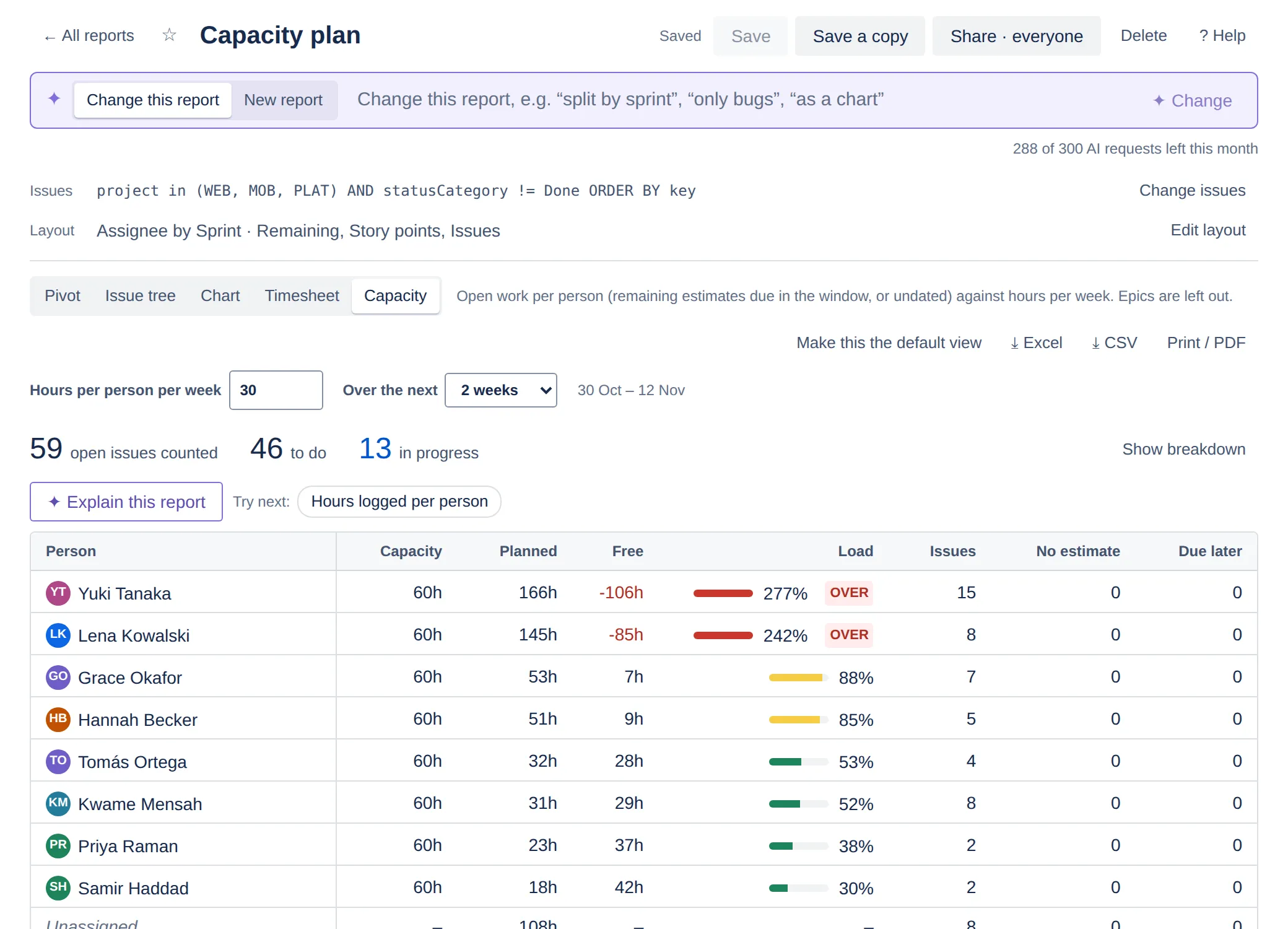The width and height of the screenshot is (1288, 929).
Task: Click Save a copy button
Action: click(x=860, y=36)
